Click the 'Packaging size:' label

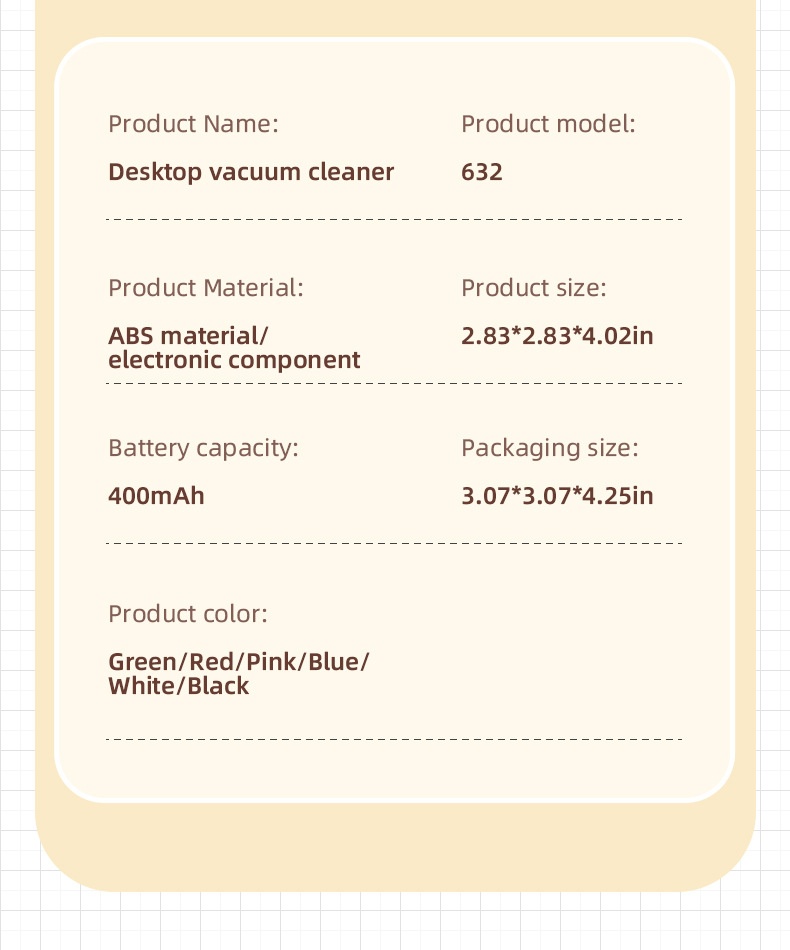(549, 448)
